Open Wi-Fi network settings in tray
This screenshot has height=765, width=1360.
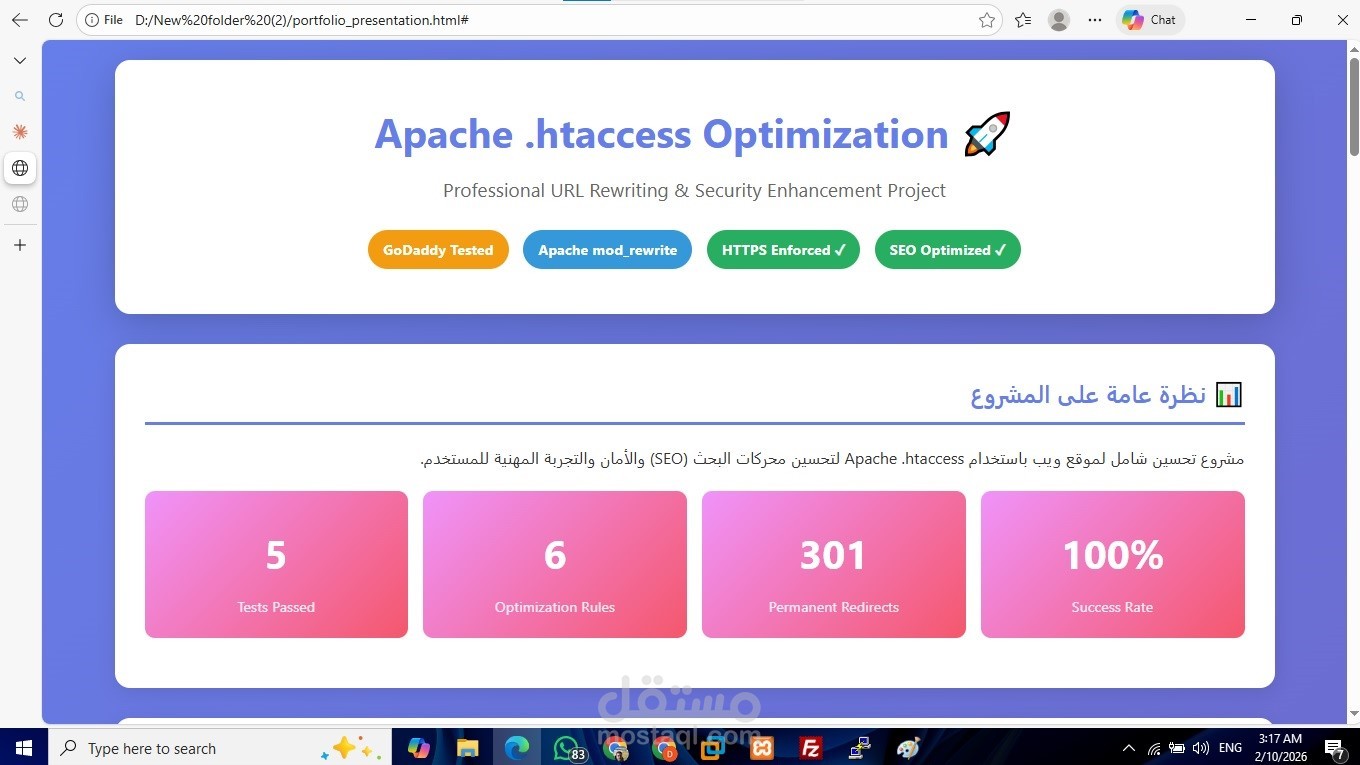click(1153, 748)
